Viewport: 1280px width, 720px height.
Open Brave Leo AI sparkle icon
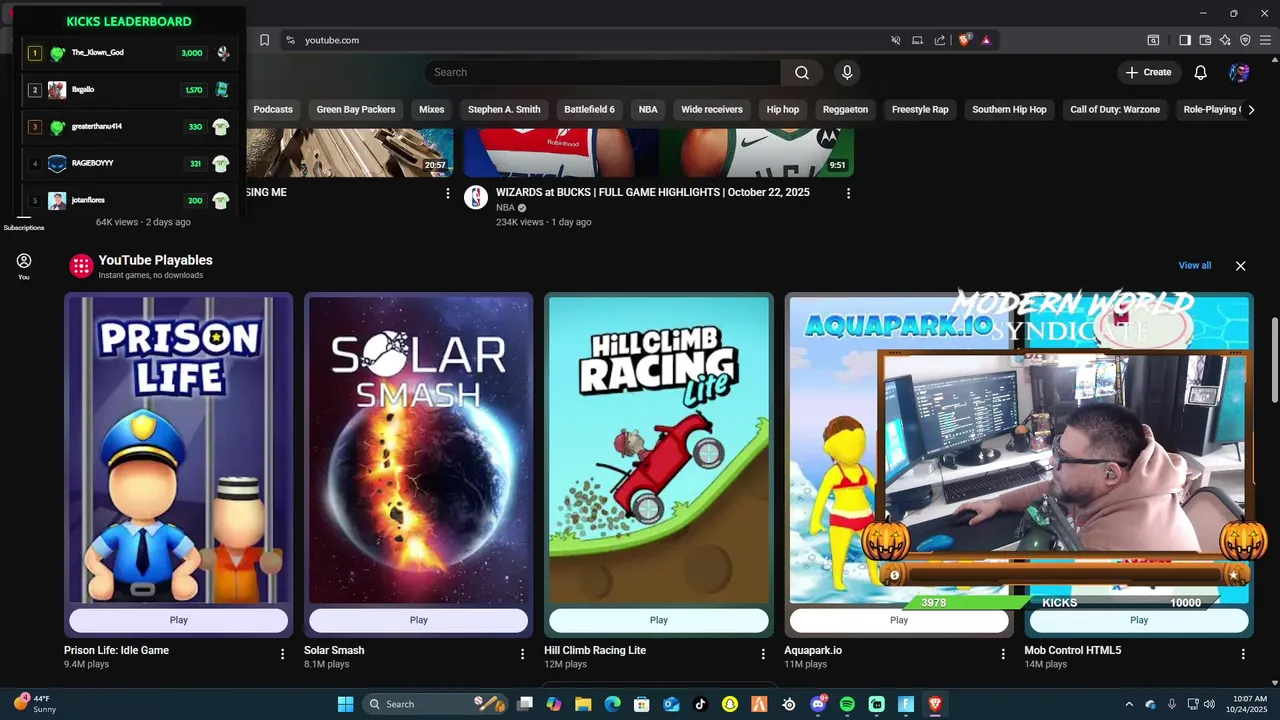pos(1225,40)
